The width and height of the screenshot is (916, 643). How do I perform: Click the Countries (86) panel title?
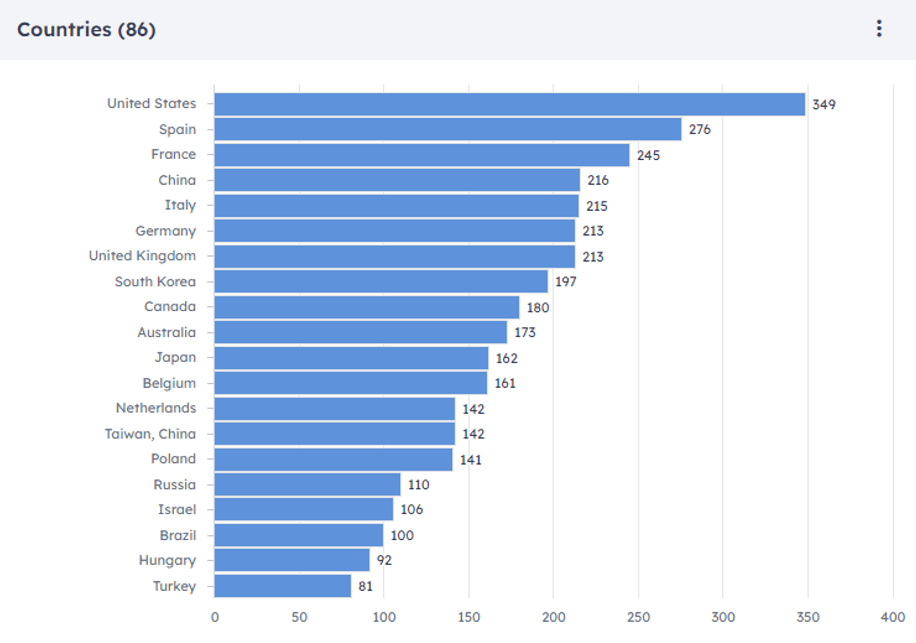[x=86, y=29]
